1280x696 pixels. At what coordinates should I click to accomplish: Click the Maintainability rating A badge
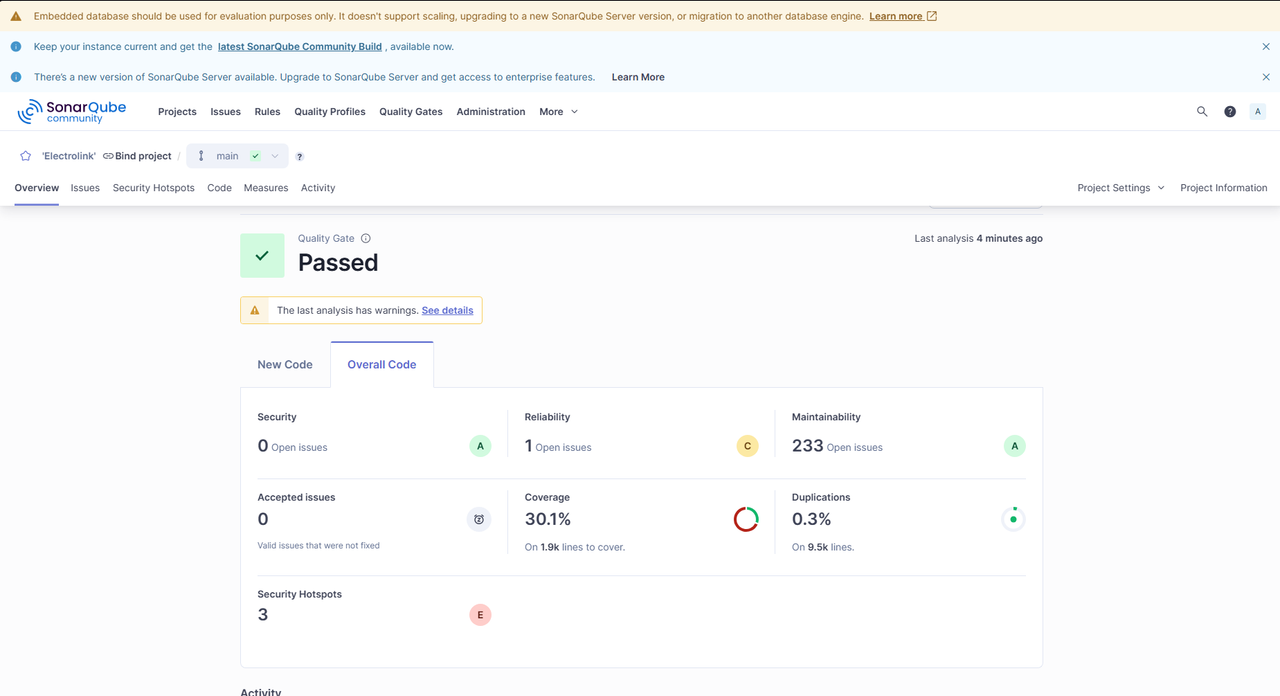[1014, 446]
